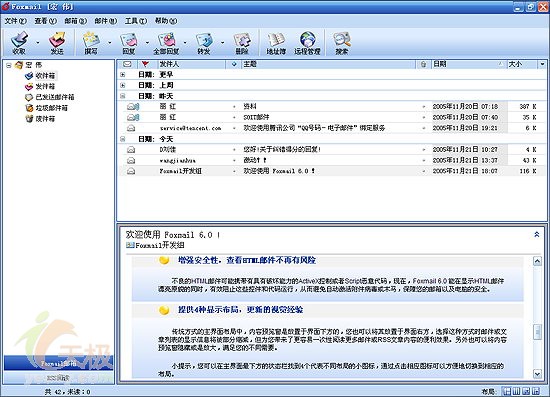Open the 工具 menu

pos(136,21)
